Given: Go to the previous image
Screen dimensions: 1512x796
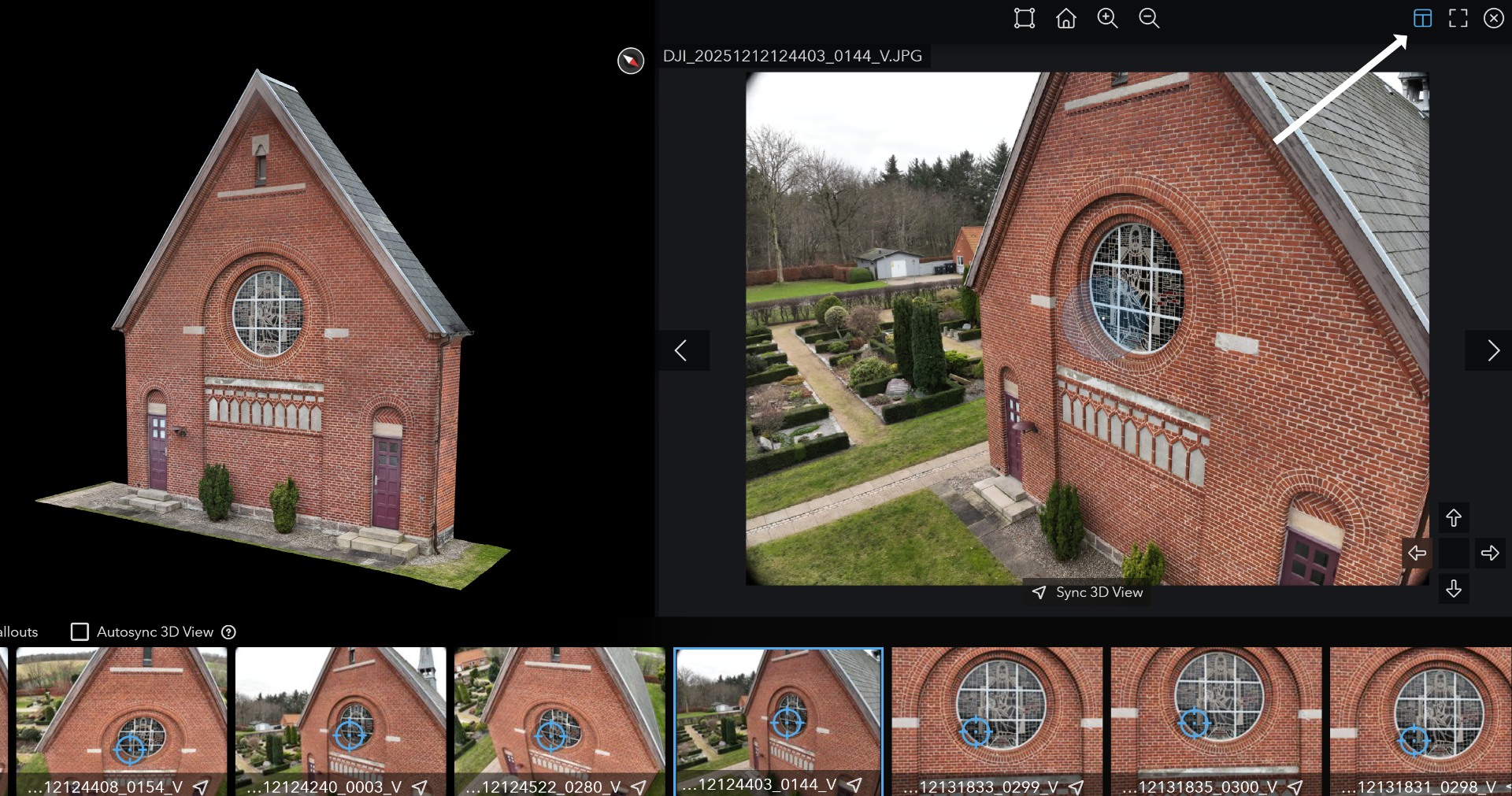Looking at the screenshot, I should click(682, 350).
